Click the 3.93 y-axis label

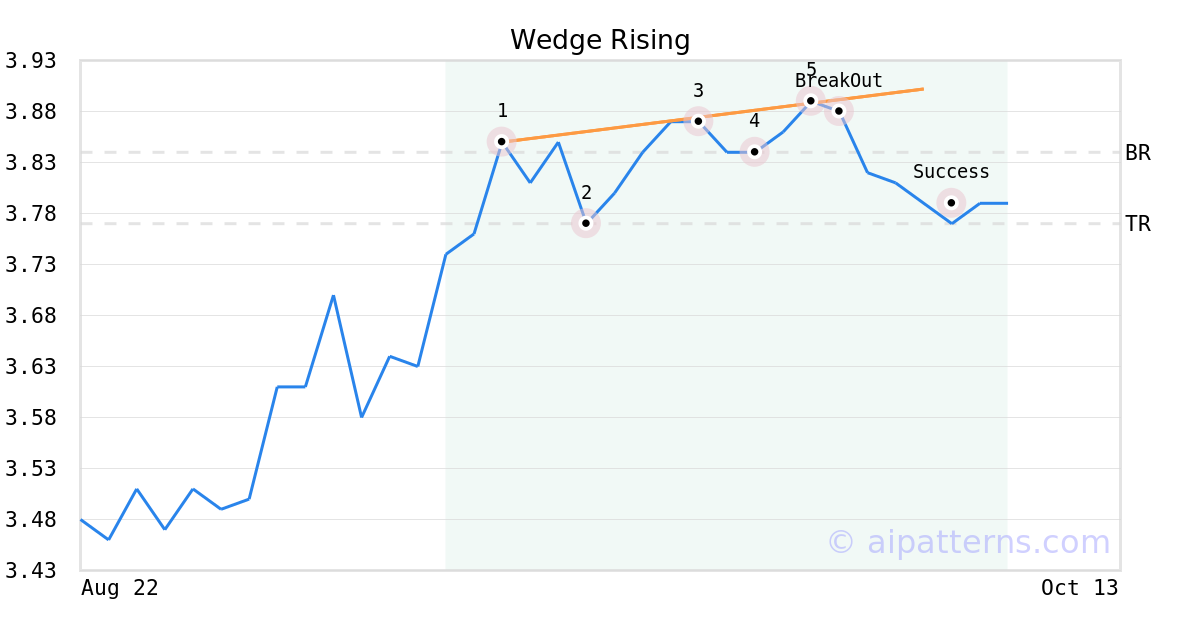tap(30, 61)
